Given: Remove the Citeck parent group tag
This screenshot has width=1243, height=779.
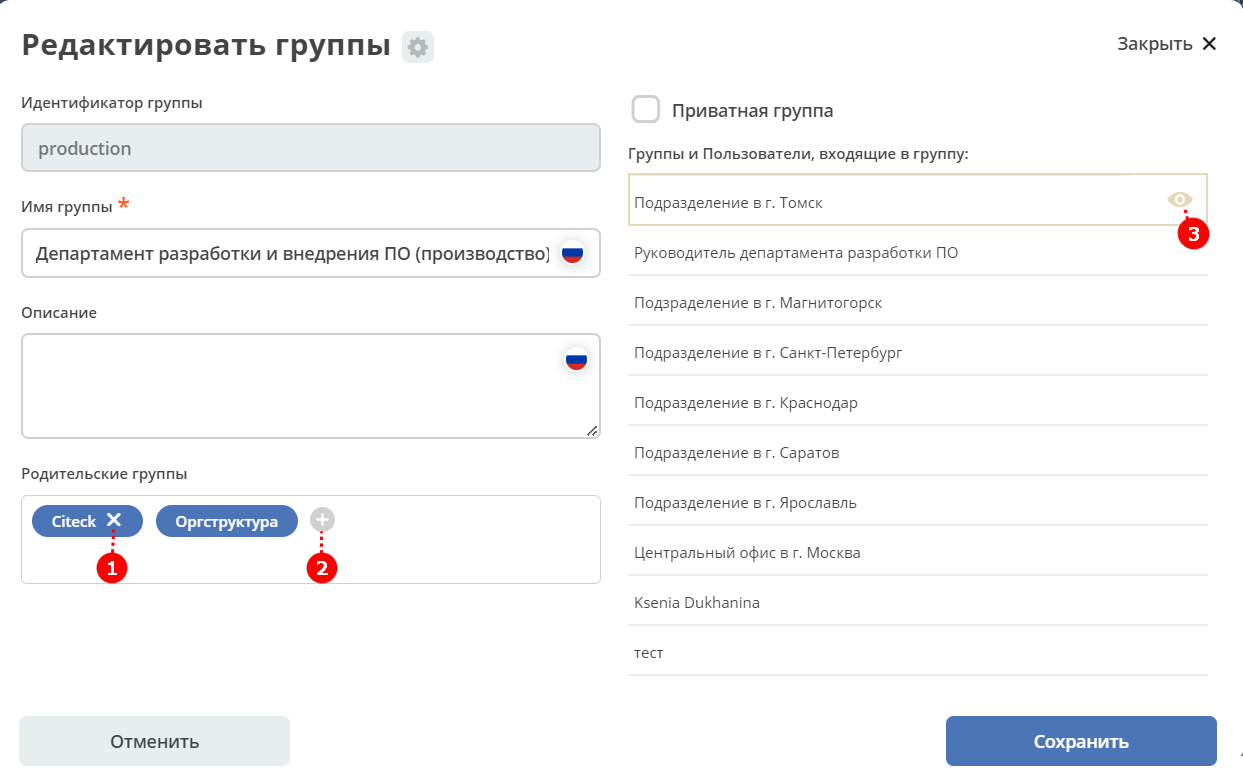Looking at the screenshot, I should (x=114, y=520).
